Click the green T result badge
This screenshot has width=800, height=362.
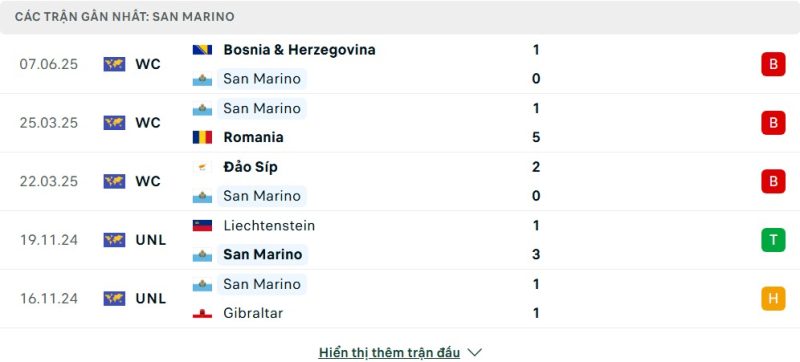tap(773, 240)
